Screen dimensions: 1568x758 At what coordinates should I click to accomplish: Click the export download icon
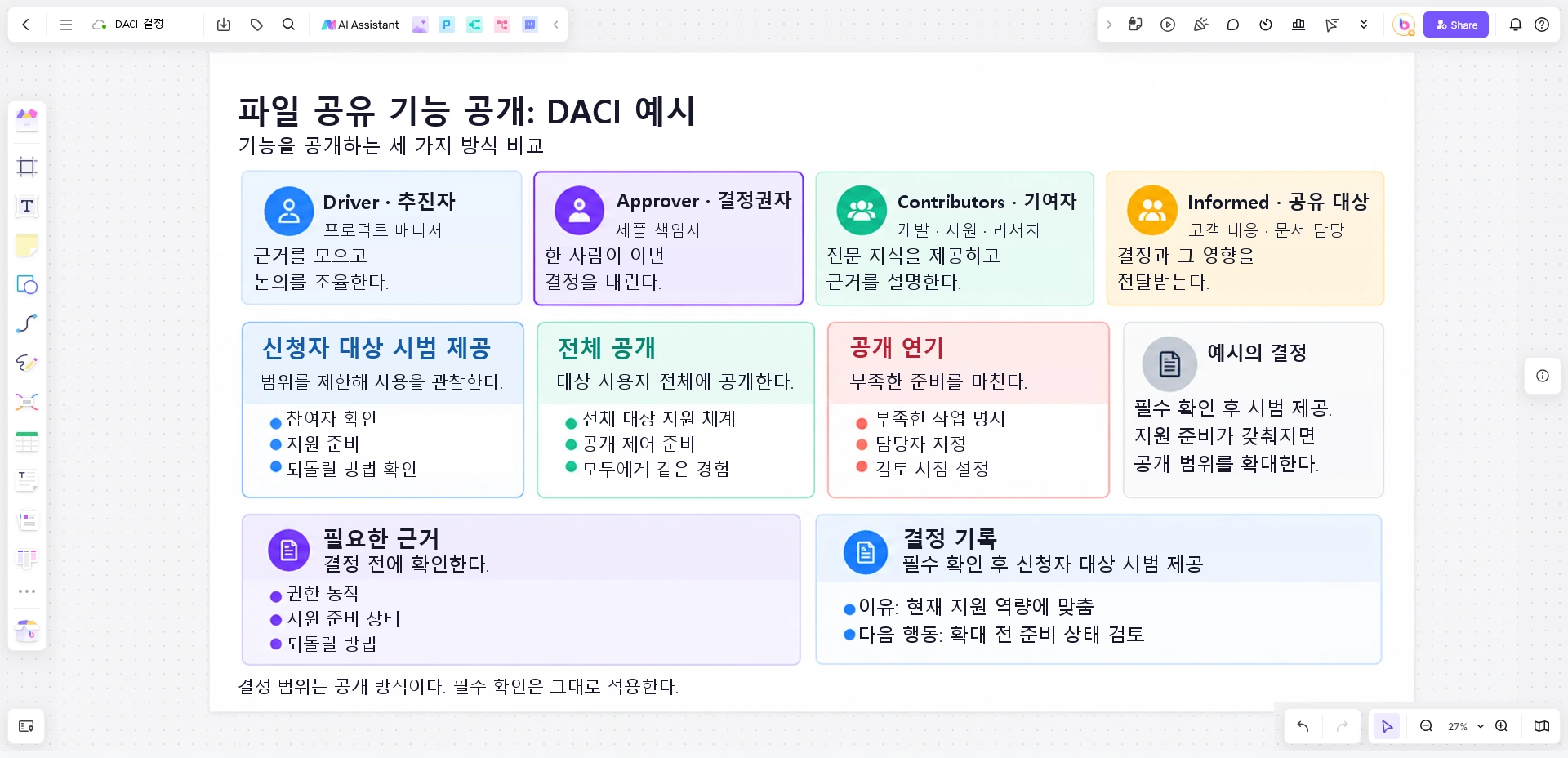(x=224, y=25)
